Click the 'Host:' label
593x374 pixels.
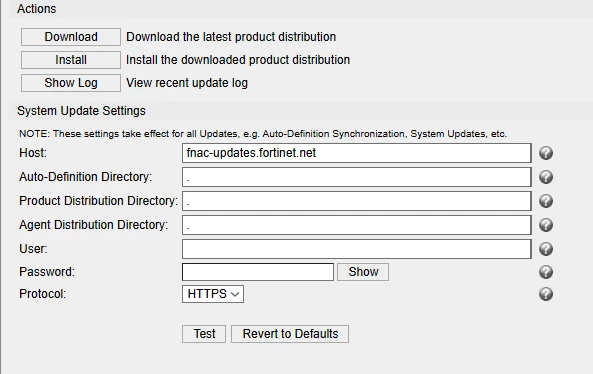(33, 153)
